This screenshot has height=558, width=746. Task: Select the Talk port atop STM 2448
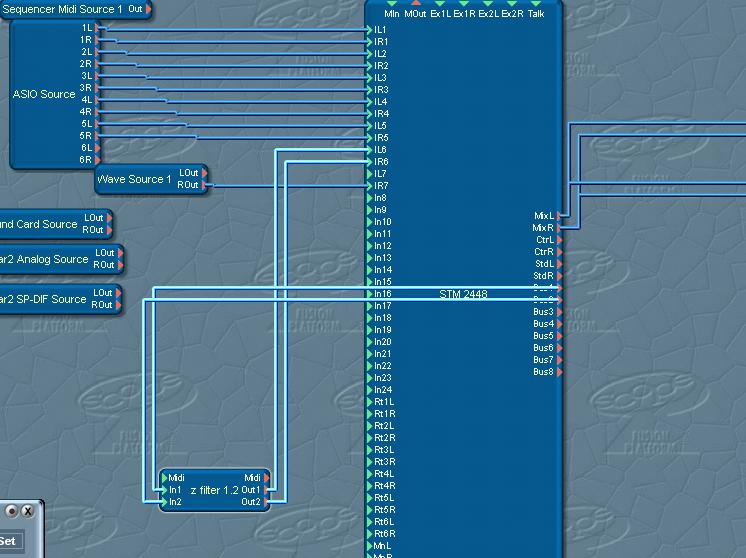click(536, 4)
